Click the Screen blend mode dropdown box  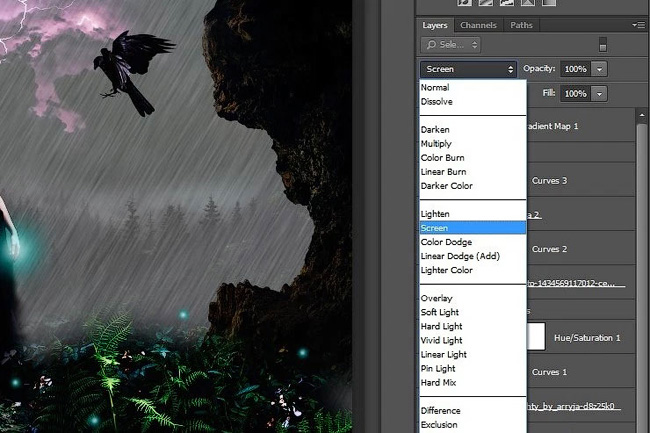468,69
